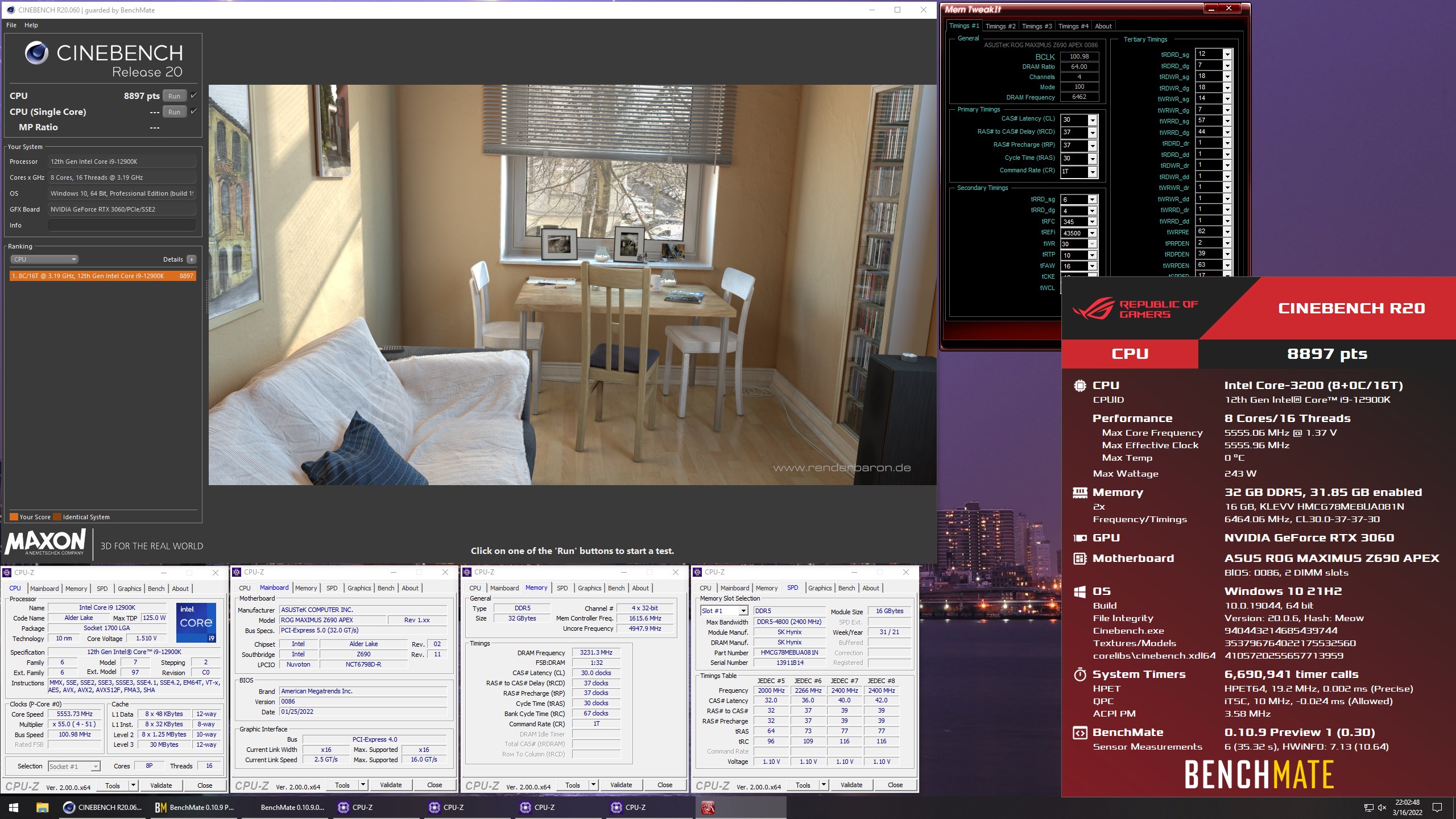
Task: Click the BenchMate code bracket icon
Action: point(1079,733)
